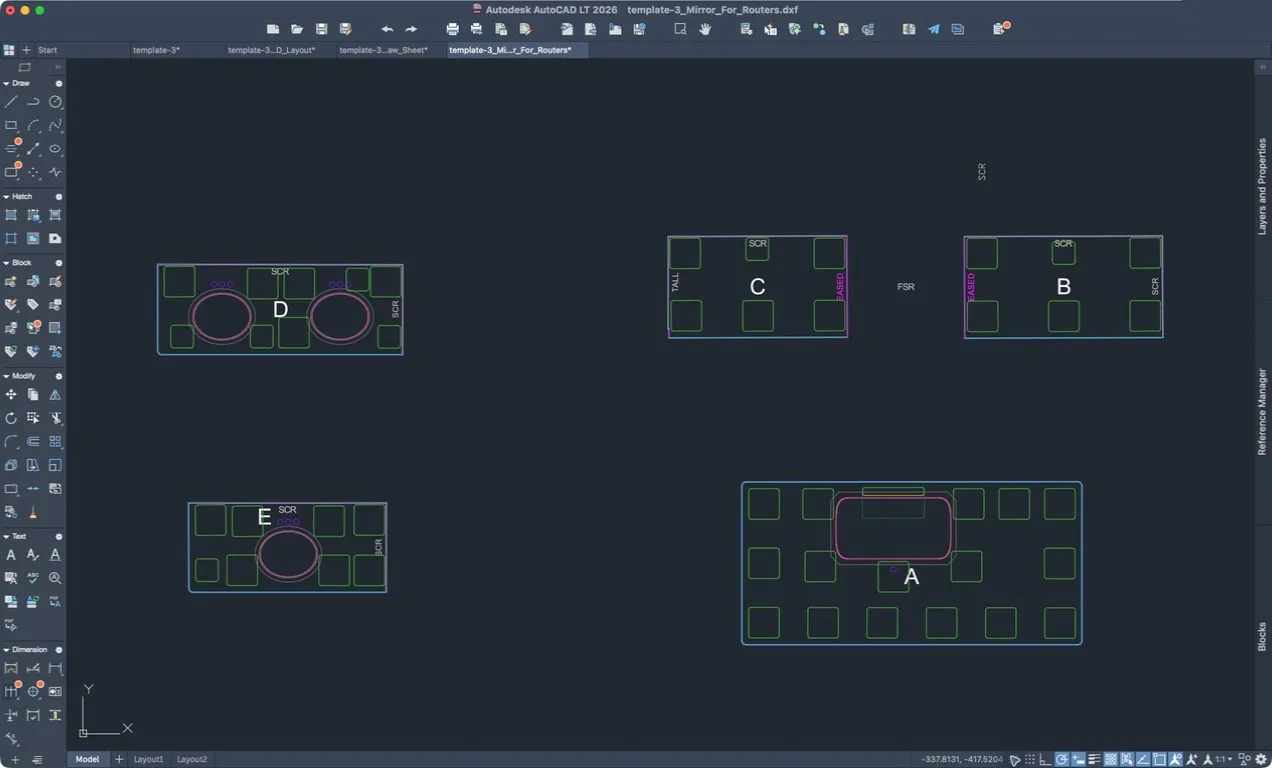Open status bar settings gear
This screenshot has height=768, width=1272.
[x=1261, y=759]
